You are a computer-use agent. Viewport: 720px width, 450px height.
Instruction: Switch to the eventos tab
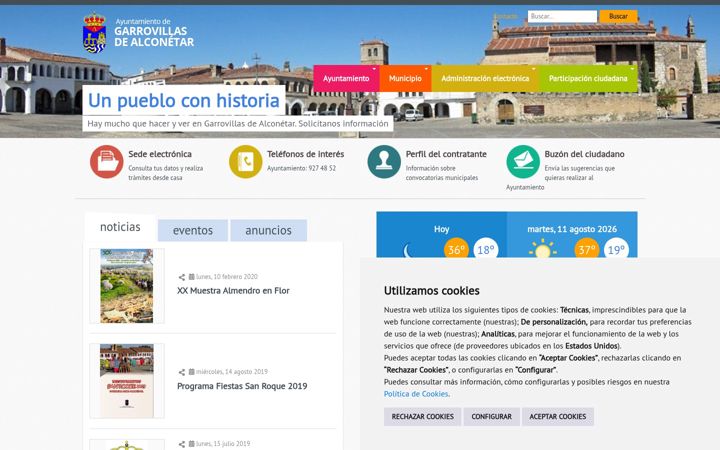(193, 230)
